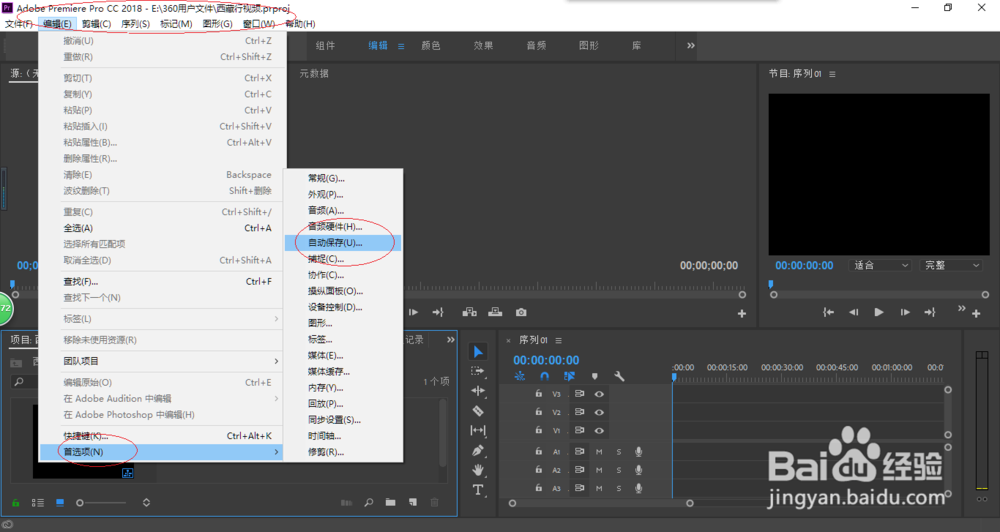Click the New Item icon in project panel

click(413, 503)
